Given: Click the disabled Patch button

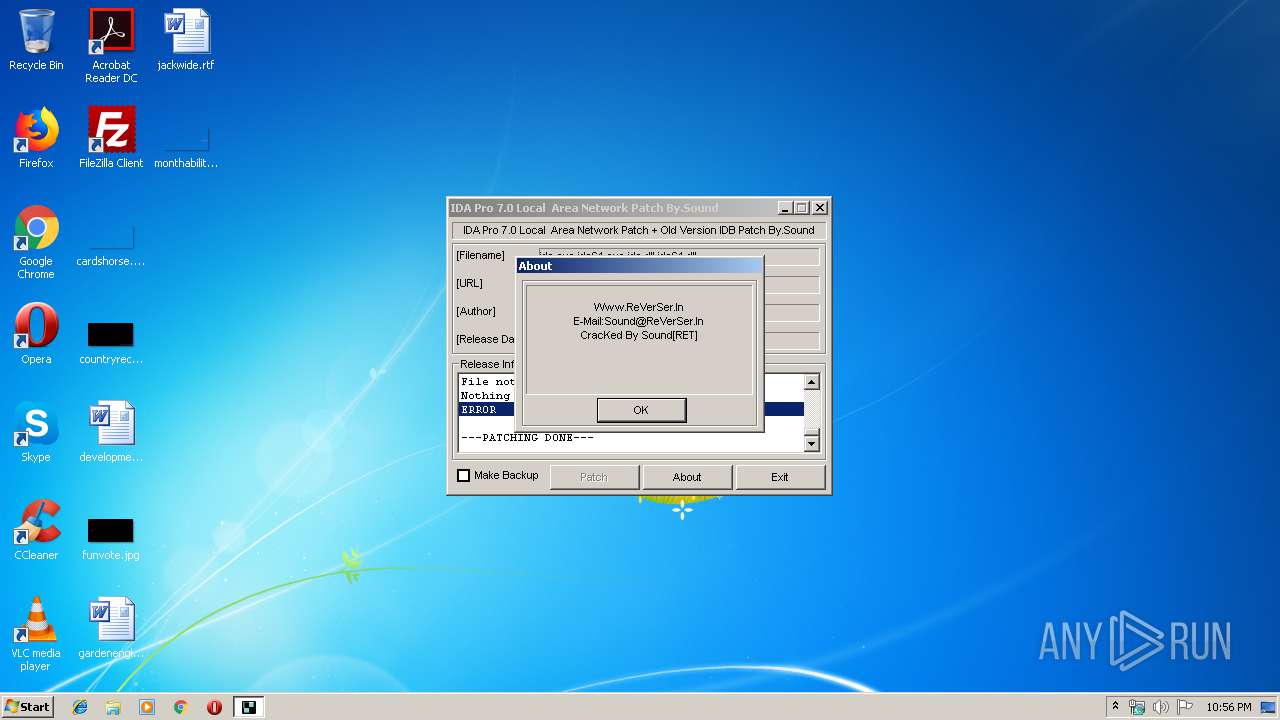Looking at the screenshot, I should (x=594, y=477).
